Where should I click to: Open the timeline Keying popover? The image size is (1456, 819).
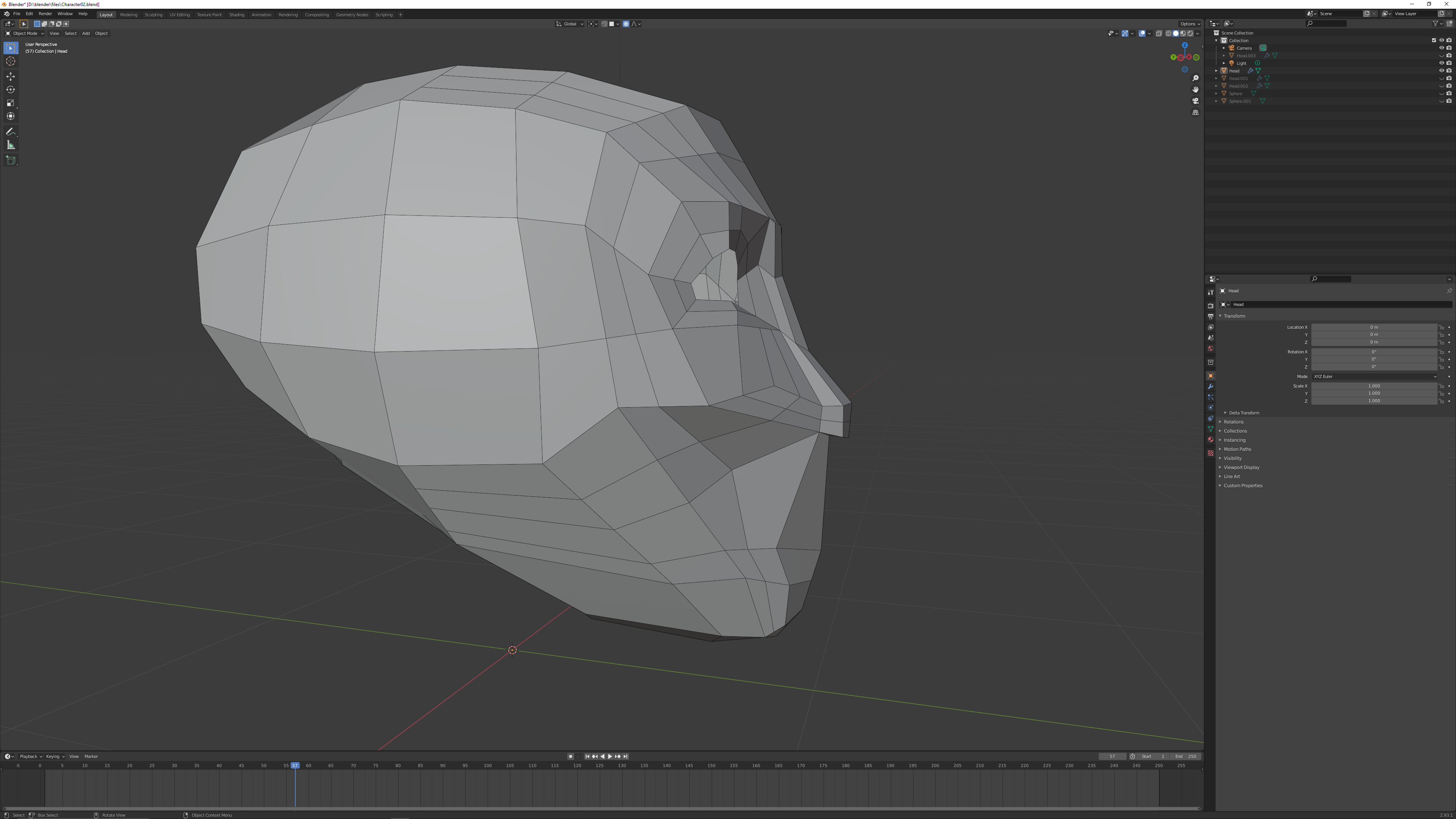55,756
